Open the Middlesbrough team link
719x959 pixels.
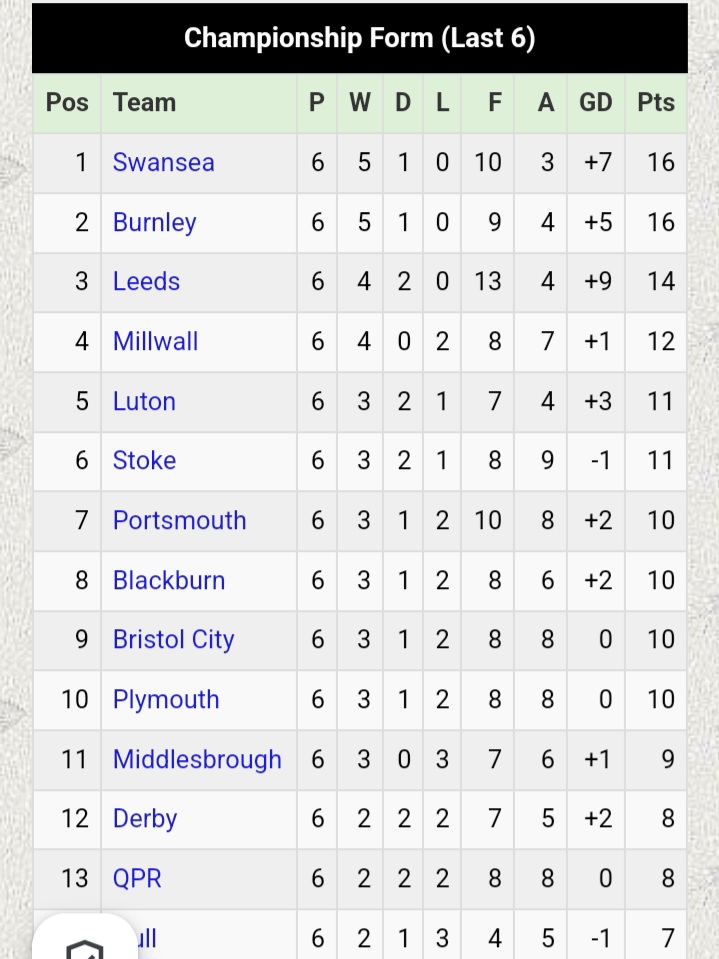click(197, 760)
